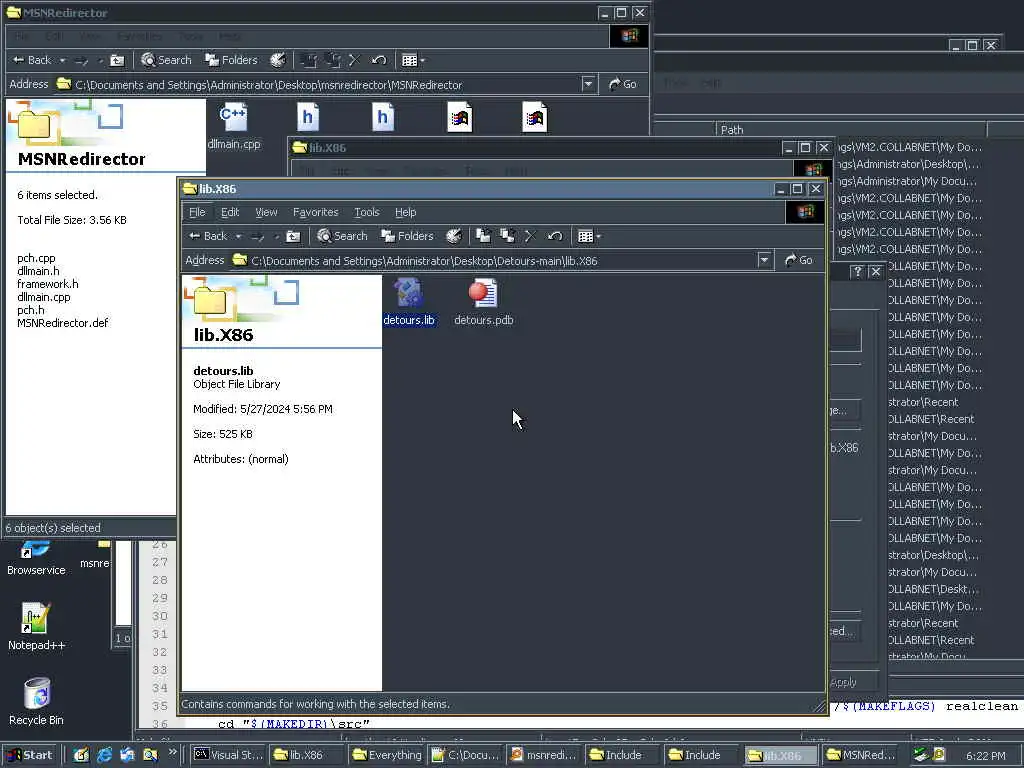Toggle Folders pane in front lib.X86 toolbar
The image size is (1024, 768).
coord(408,236)
